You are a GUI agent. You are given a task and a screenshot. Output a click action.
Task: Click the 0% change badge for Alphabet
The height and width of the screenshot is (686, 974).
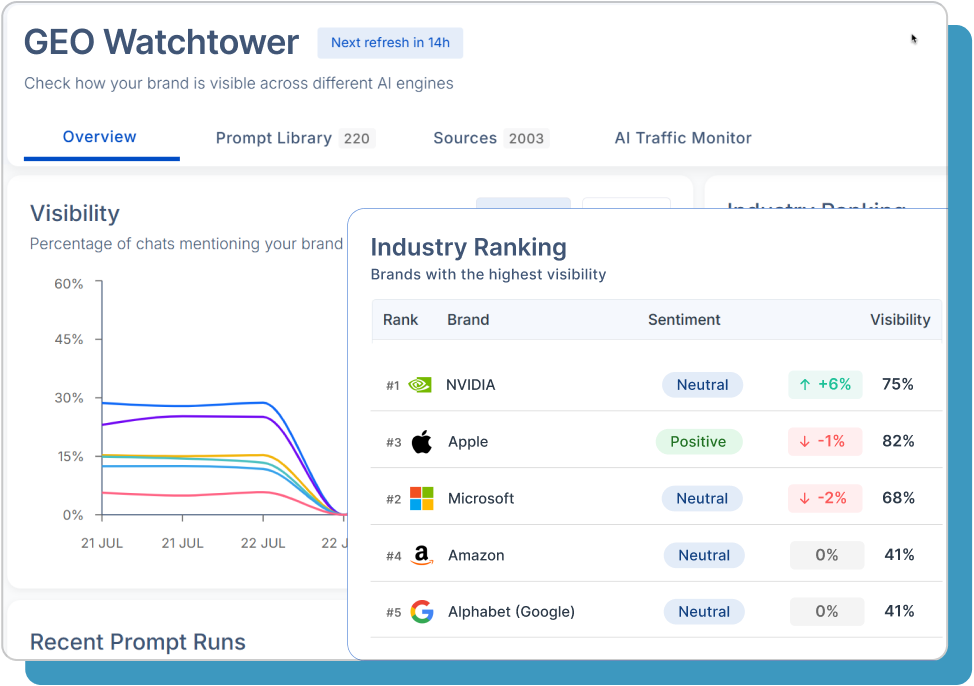pyautogui.click(x=827, y=611)
